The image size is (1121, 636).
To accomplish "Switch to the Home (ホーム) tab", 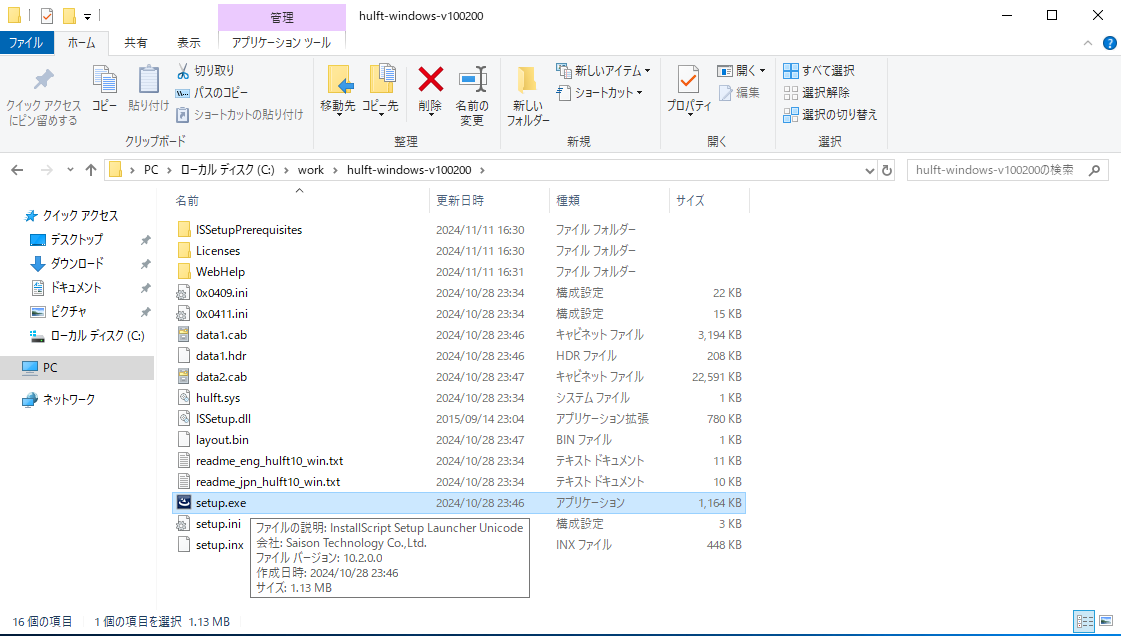I will tap(82, 43).
